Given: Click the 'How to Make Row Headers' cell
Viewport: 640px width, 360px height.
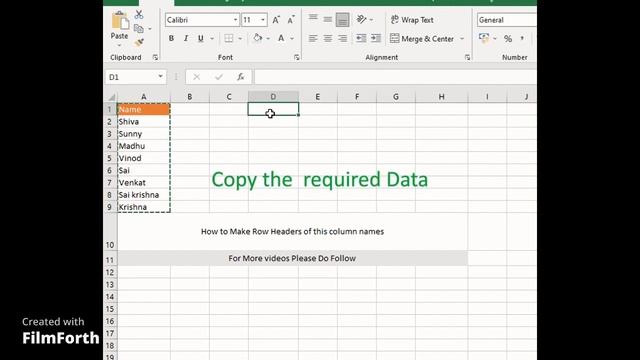Looking at the screenshot, I should 292,231.
